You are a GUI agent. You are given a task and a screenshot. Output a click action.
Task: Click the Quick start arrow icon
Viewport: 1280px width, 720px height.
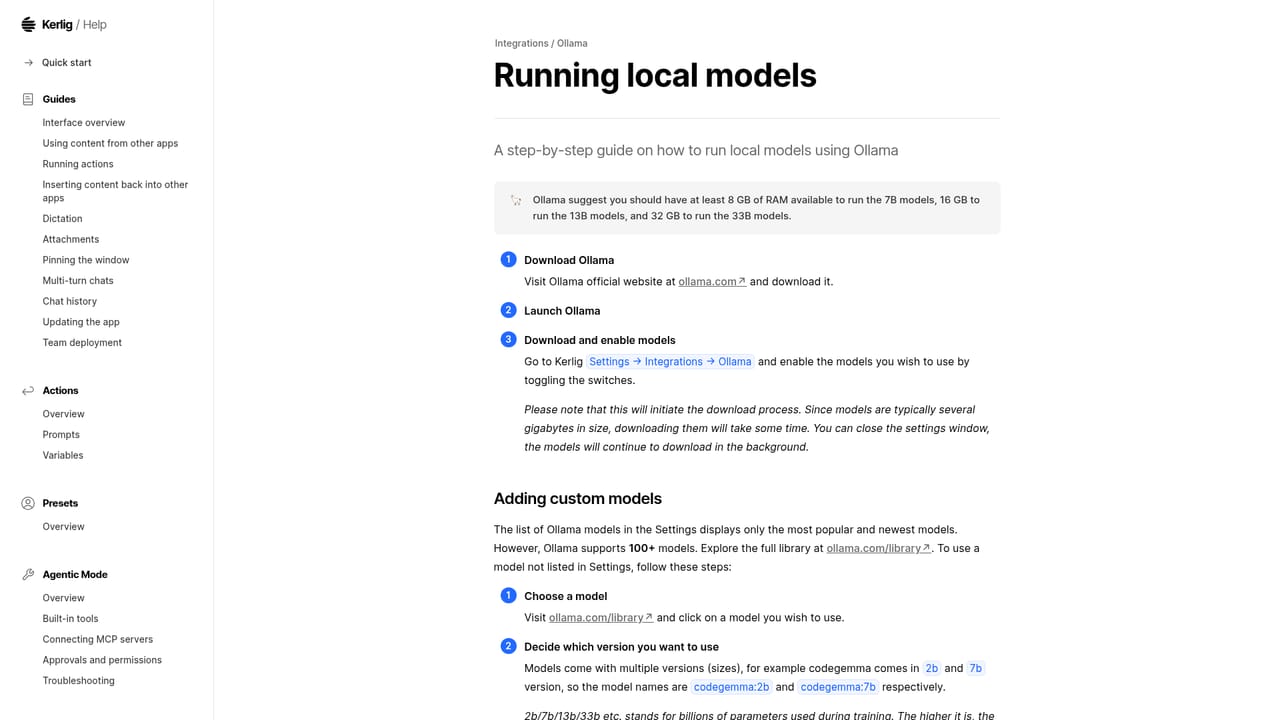pyautogui.click(x=28, y=62)
